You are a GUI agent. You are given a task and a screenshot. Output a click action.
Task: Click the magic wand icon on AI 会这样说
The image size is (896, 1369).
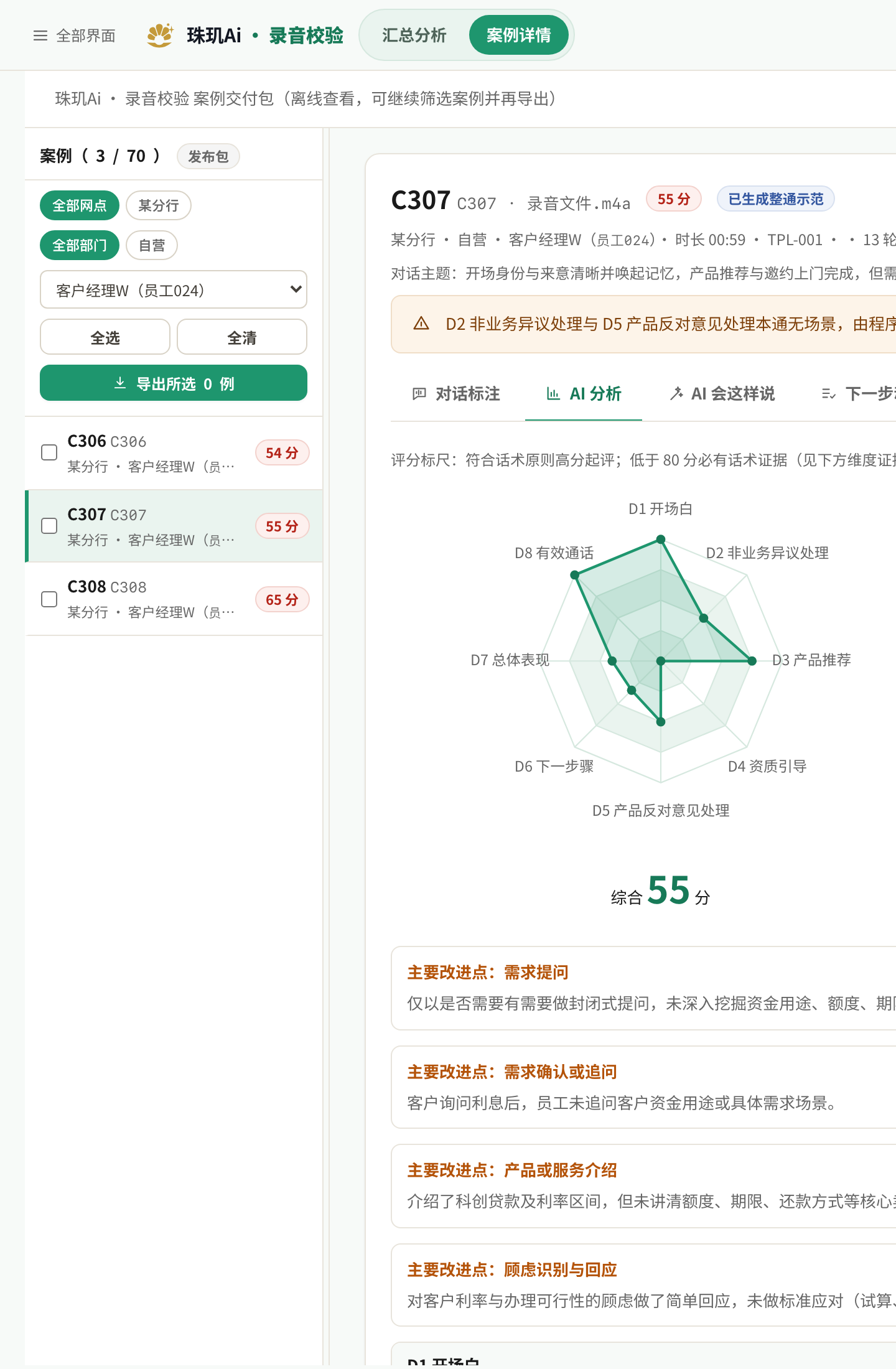(676, 393)
